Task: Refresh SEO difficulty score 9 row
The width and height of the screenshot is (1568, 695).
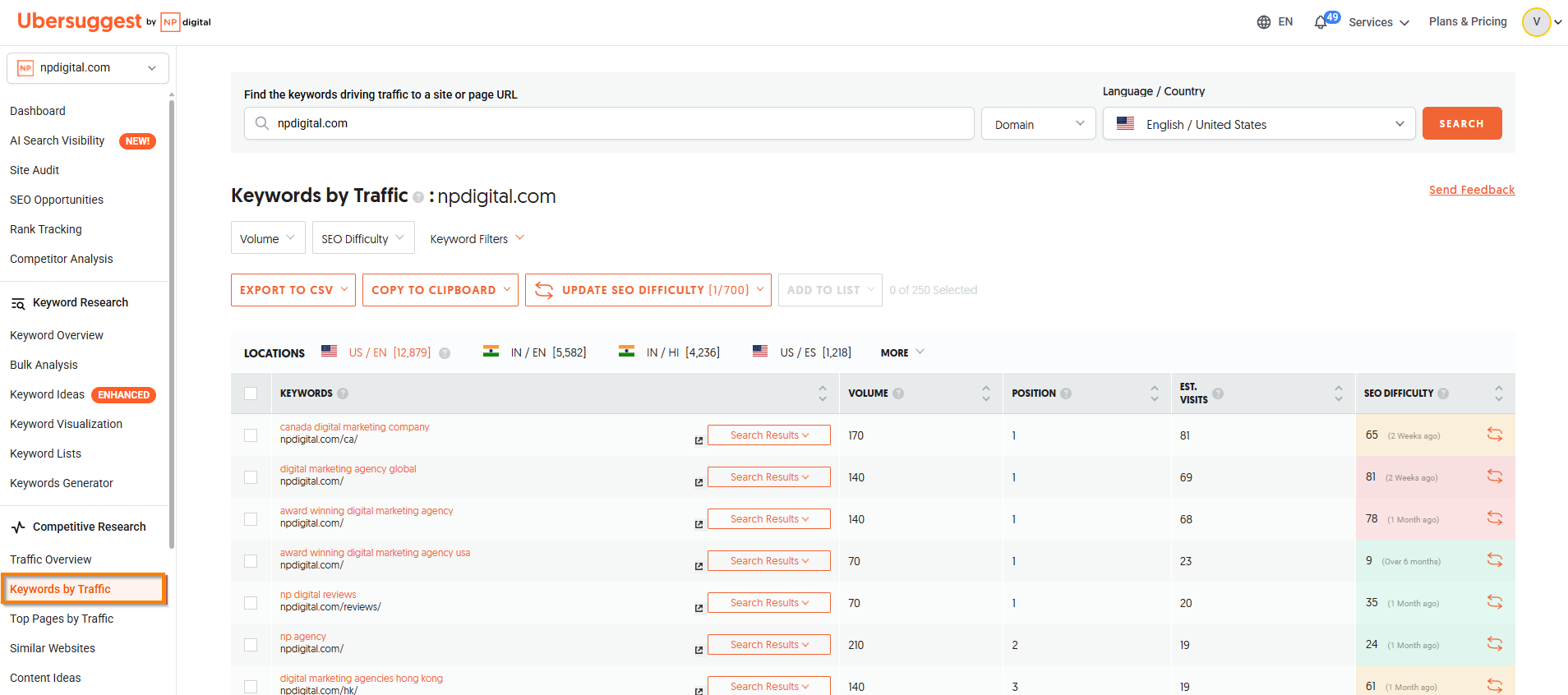Action: click(x=1495, y=560)
